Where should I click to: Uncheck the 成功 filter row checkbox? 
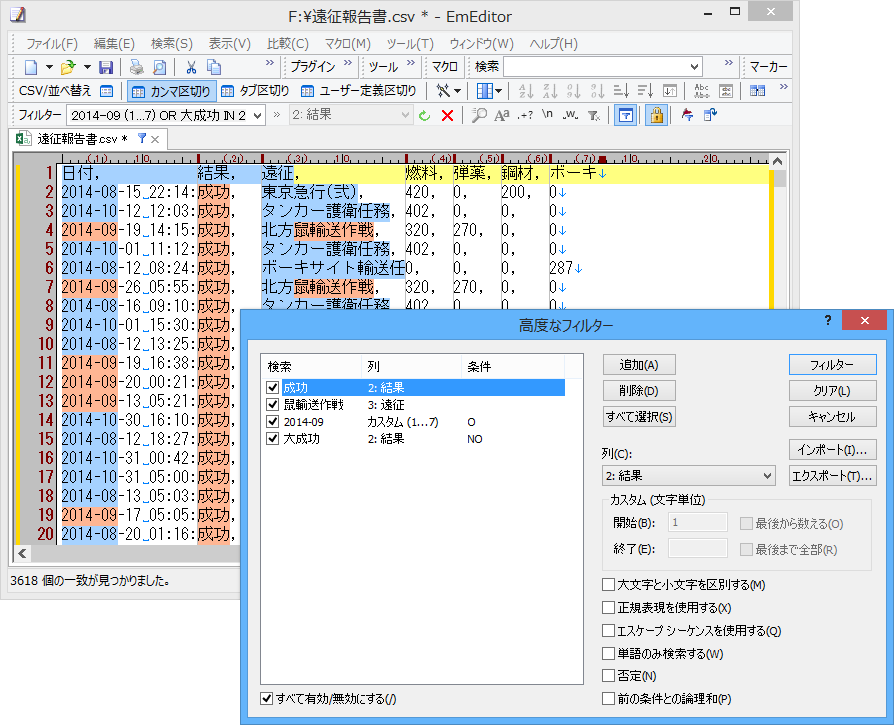[x=273, y=388]
